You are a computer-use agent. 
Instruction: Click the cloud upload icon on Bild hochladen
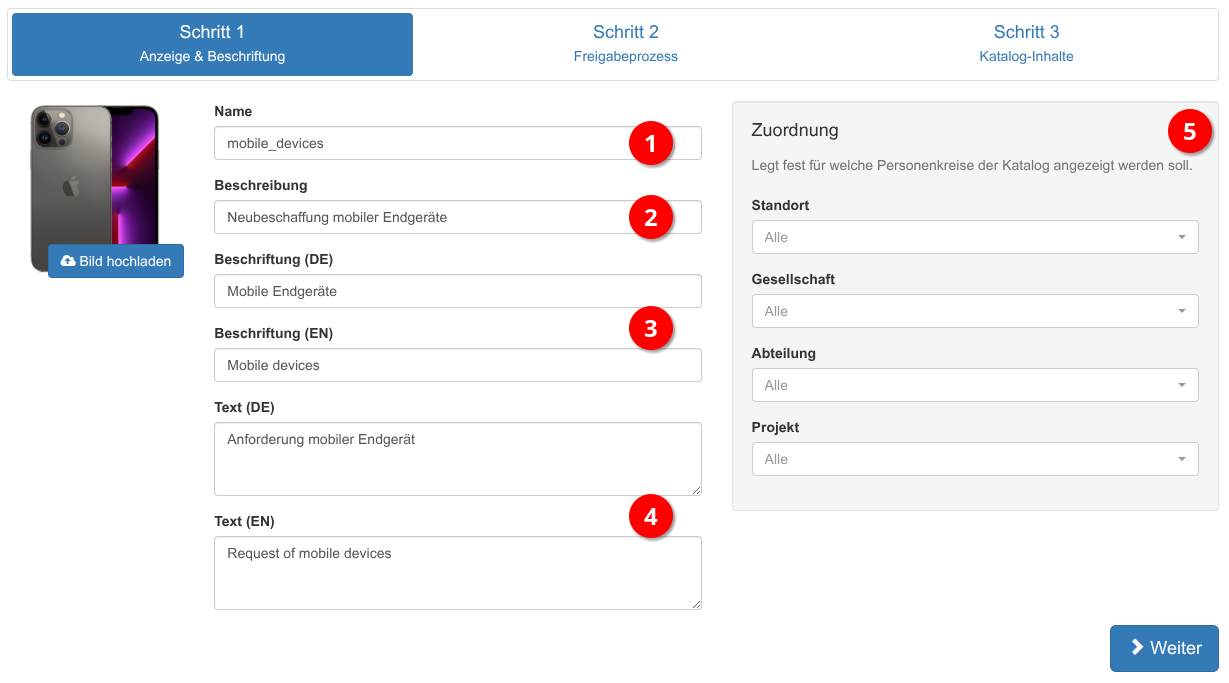coord(68,261)
